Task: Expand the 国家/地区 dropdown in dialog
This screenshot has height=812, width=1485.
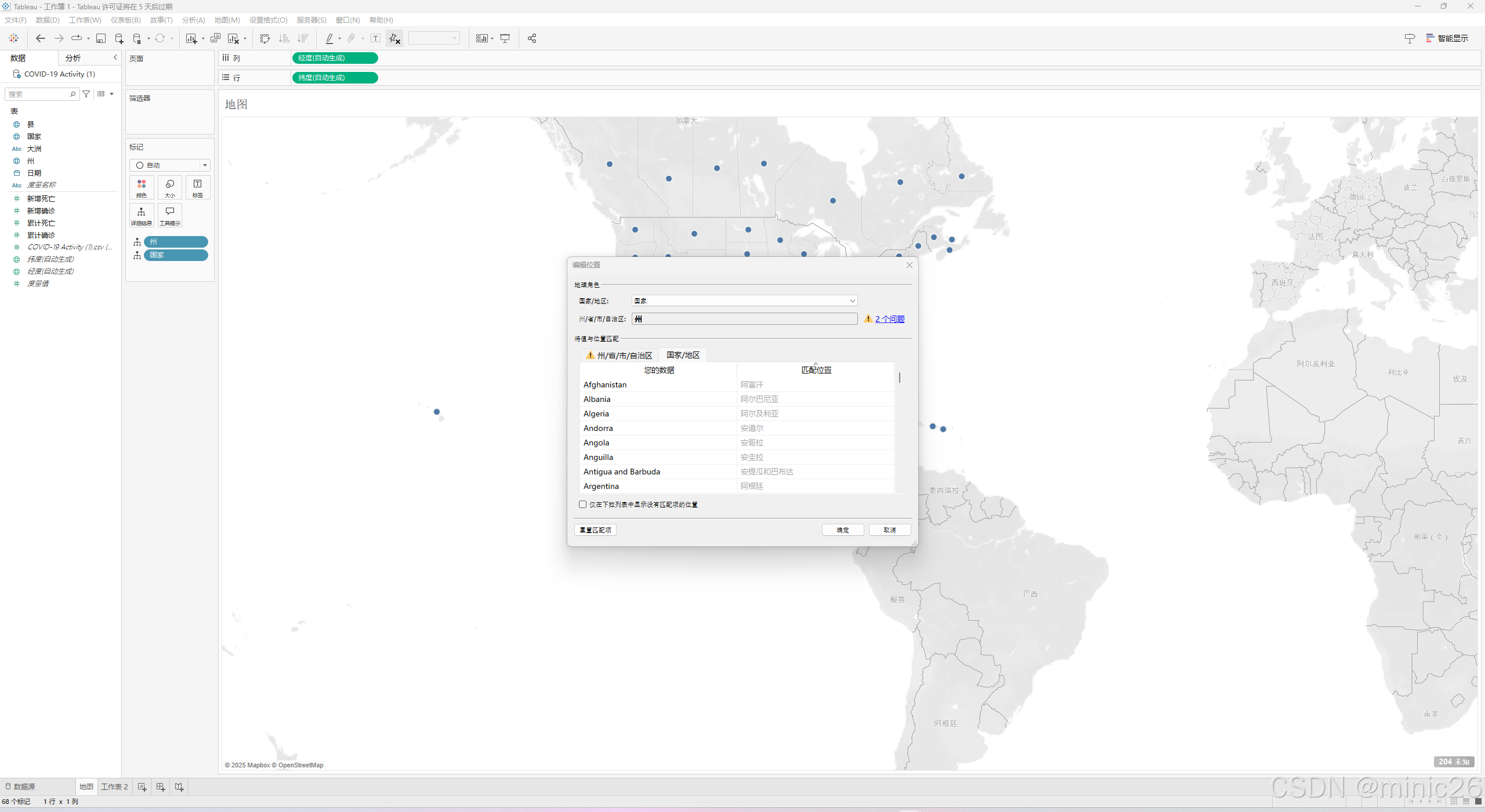Action: [852, 300]
